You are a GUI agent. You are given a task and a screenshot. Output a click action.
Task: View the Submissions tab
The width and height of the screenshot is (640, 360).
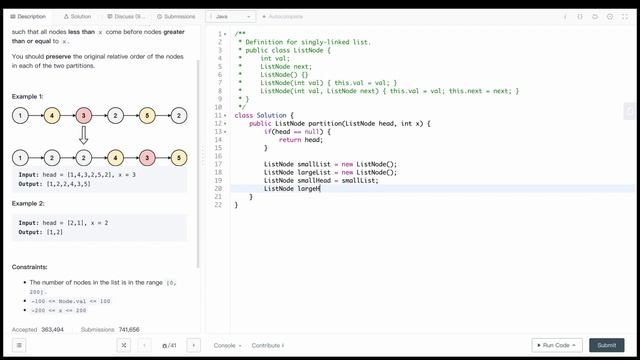tap(176, 17)
